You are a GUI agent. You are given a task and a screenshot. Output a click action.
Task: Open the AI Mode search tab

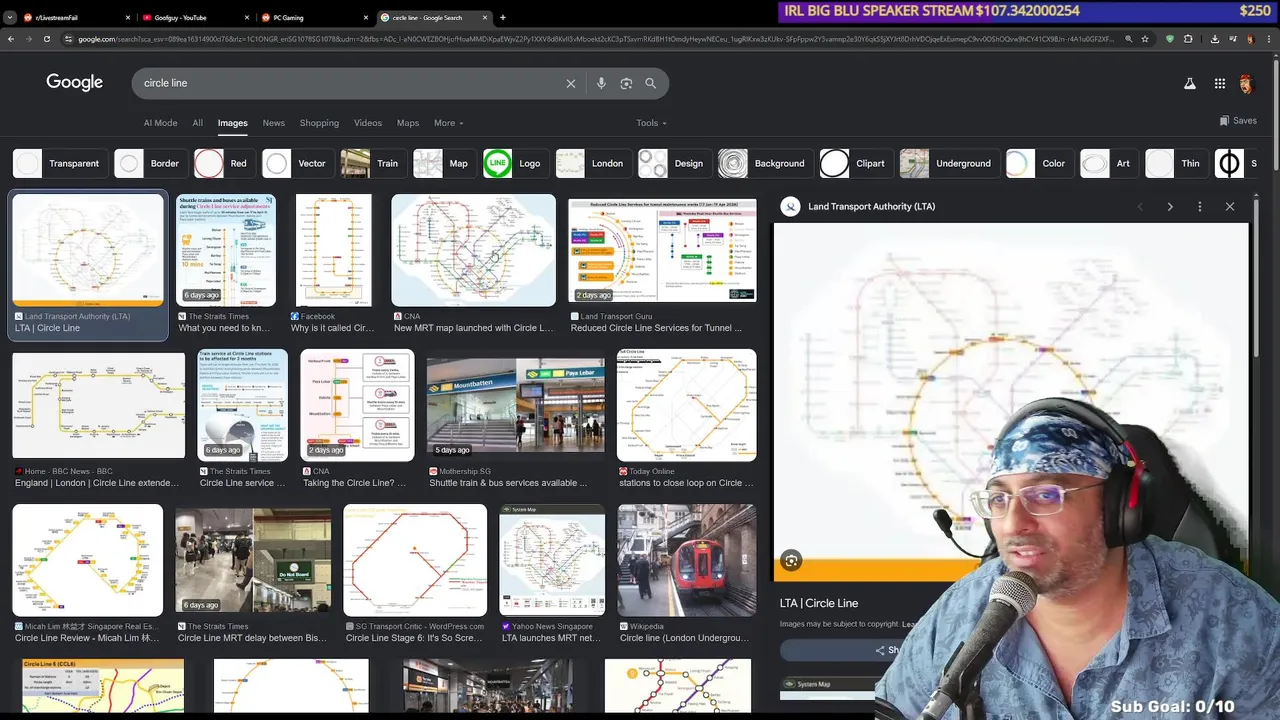pyautogui.click(x=160, y=123)
